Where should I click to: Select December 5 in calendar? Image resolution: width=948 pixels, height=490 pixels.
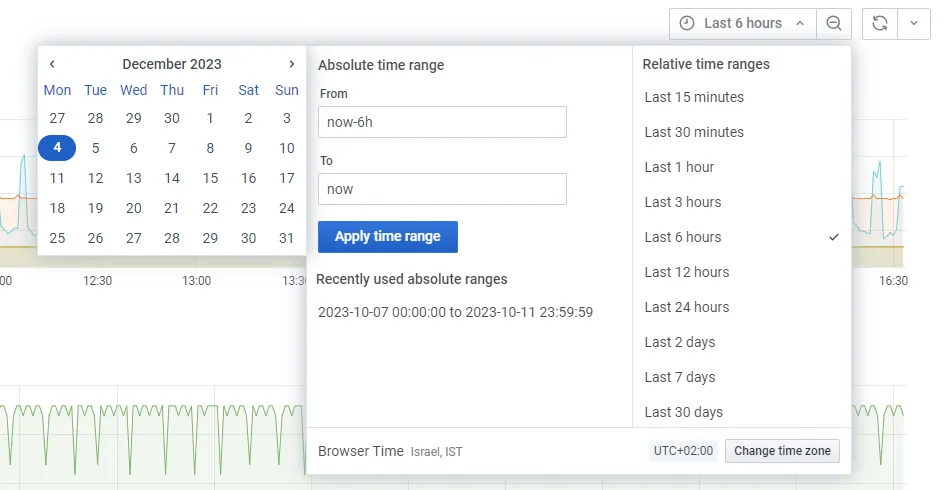[x=96, y=148]
